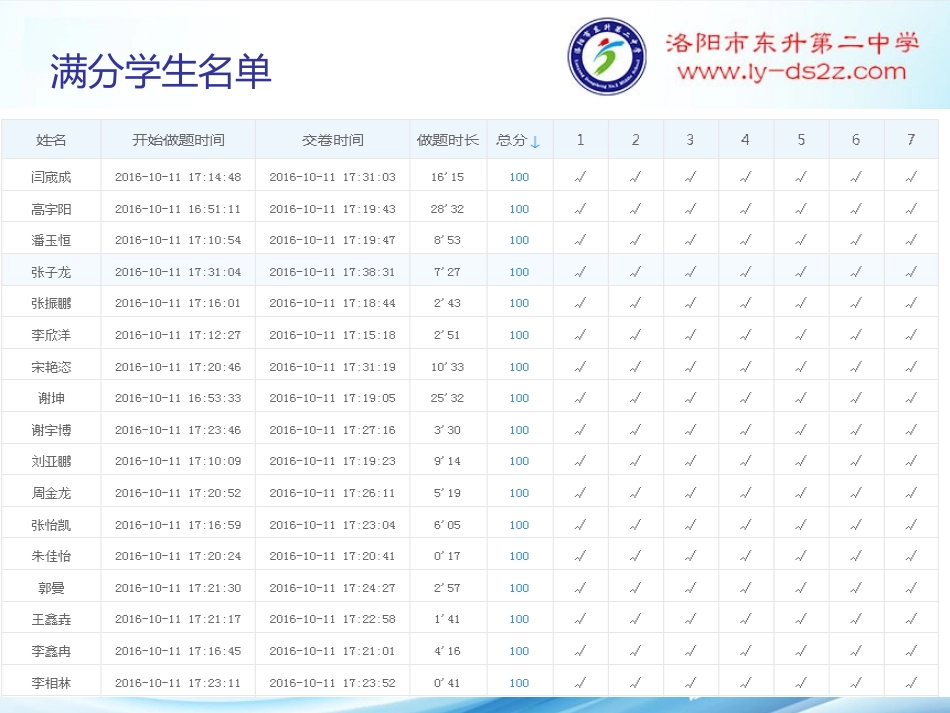Click question 1 checkmark in 李相林's row
Screen dimensions: 950x713
click(580, 683)
